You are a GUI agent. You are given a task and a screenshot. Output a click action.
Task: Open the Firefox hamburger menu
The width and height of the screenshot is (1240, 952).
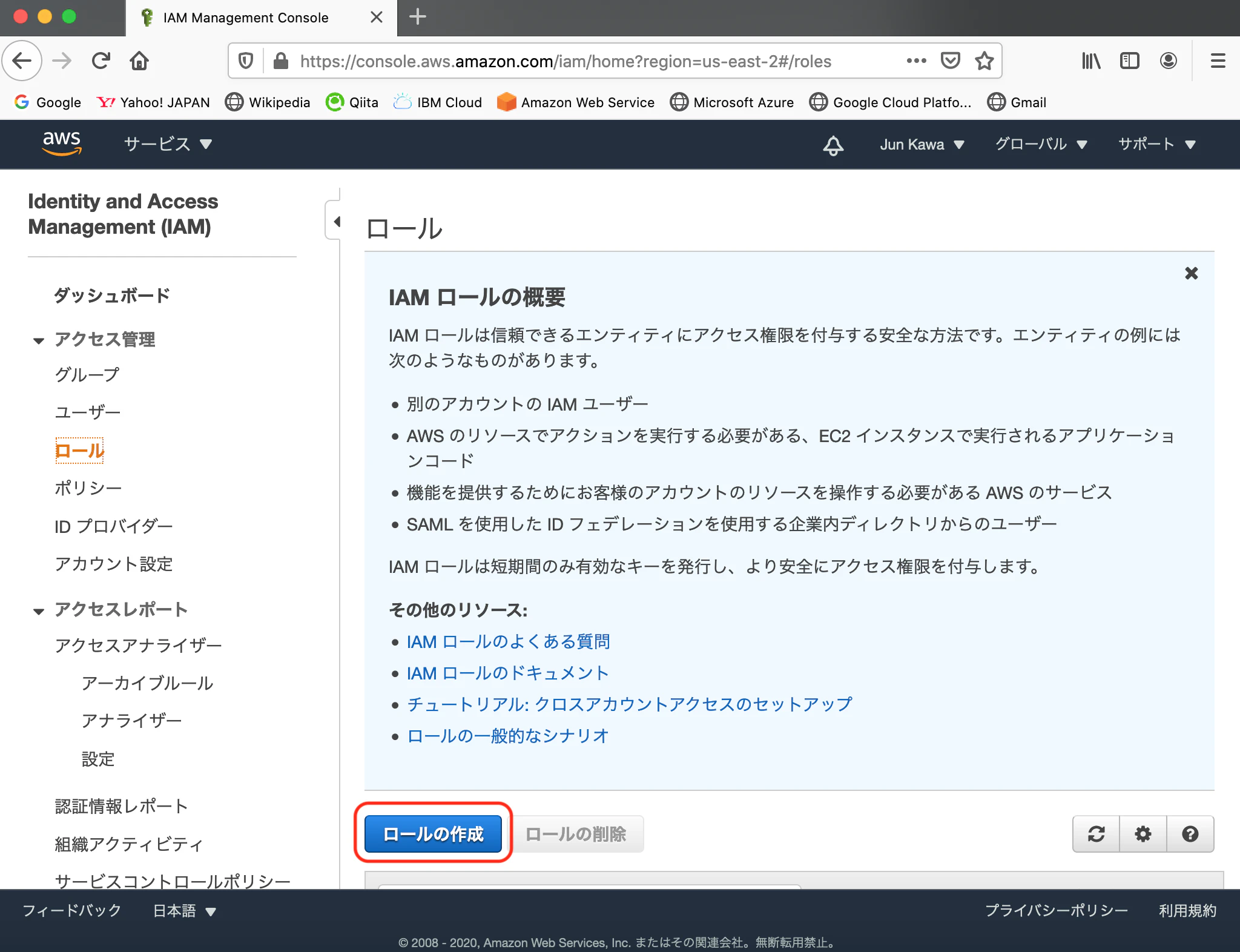click(1218, 61)
